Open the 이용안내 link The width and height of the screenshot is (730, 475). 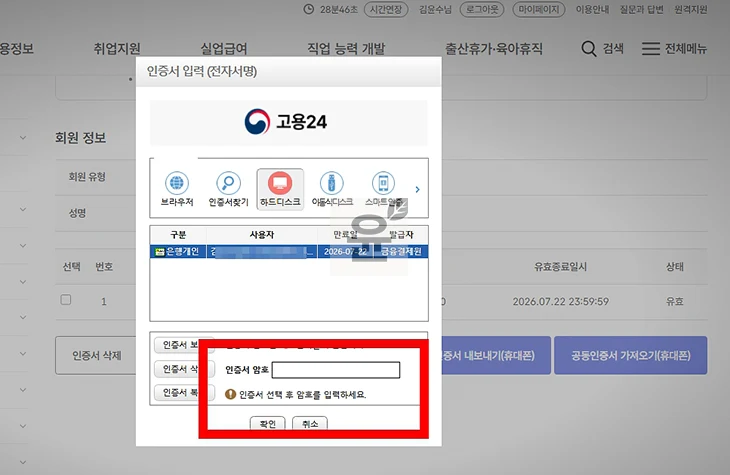click(592, 9)
